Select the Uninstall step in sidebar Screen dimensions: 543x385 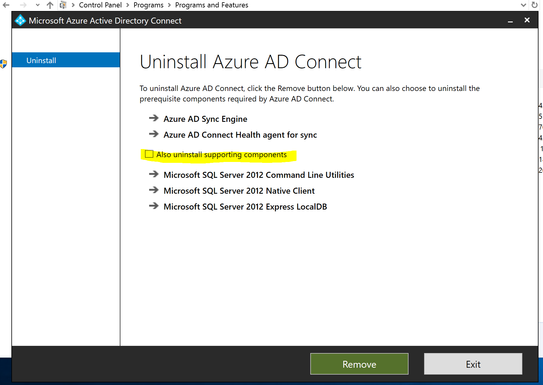(66, 60)
